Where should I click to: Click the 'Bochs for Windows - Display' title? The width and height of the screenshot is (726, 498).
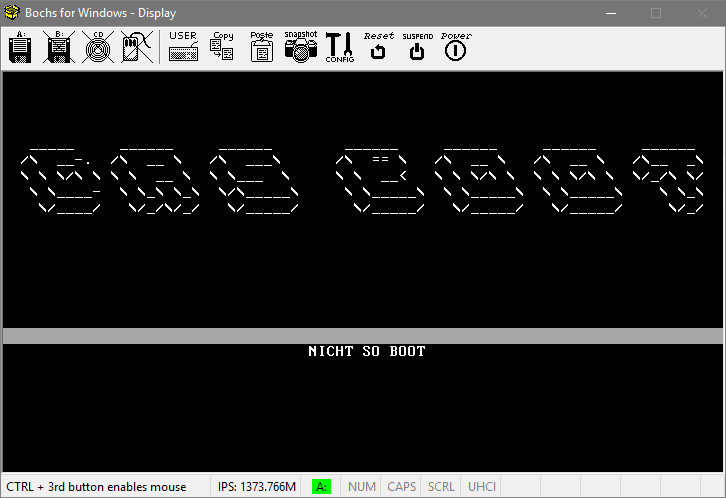pos(100,13)
